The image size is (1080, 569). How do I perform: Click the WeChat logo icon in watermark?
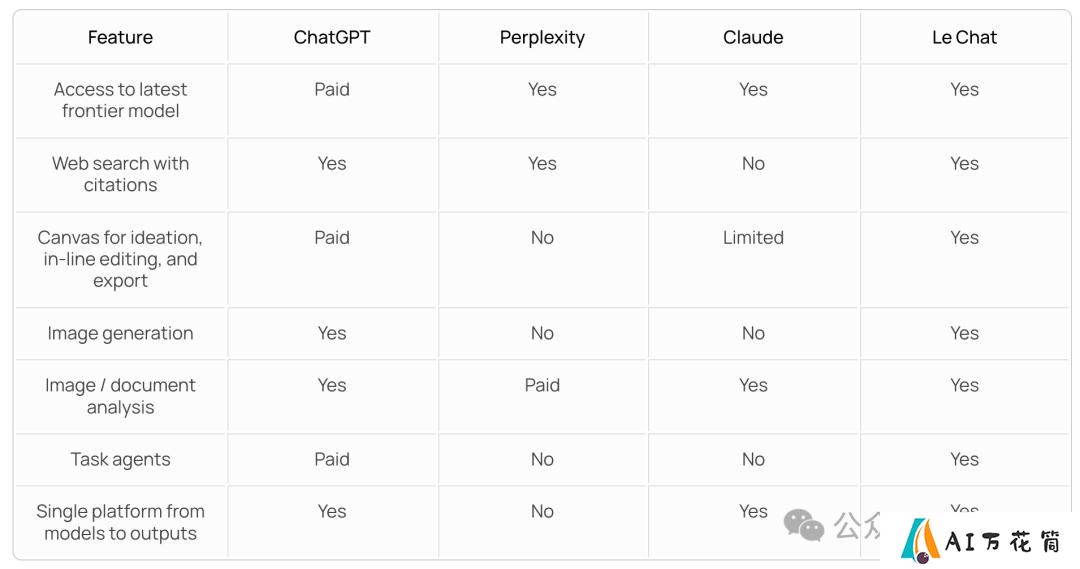[804, 525]
